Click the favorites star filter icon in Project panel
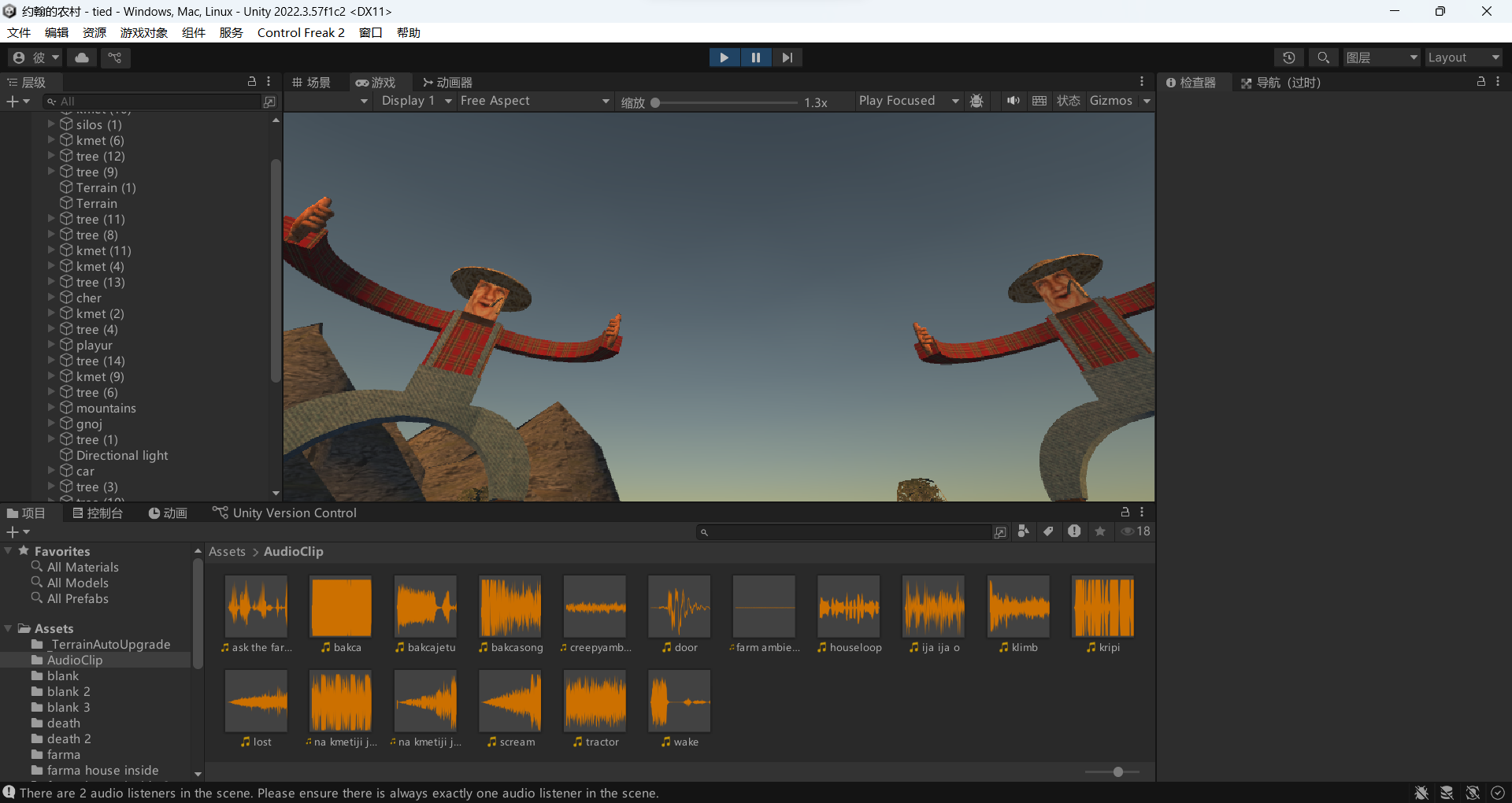Viewport: 1512px width, 803px height. (x=1100, y=531)
